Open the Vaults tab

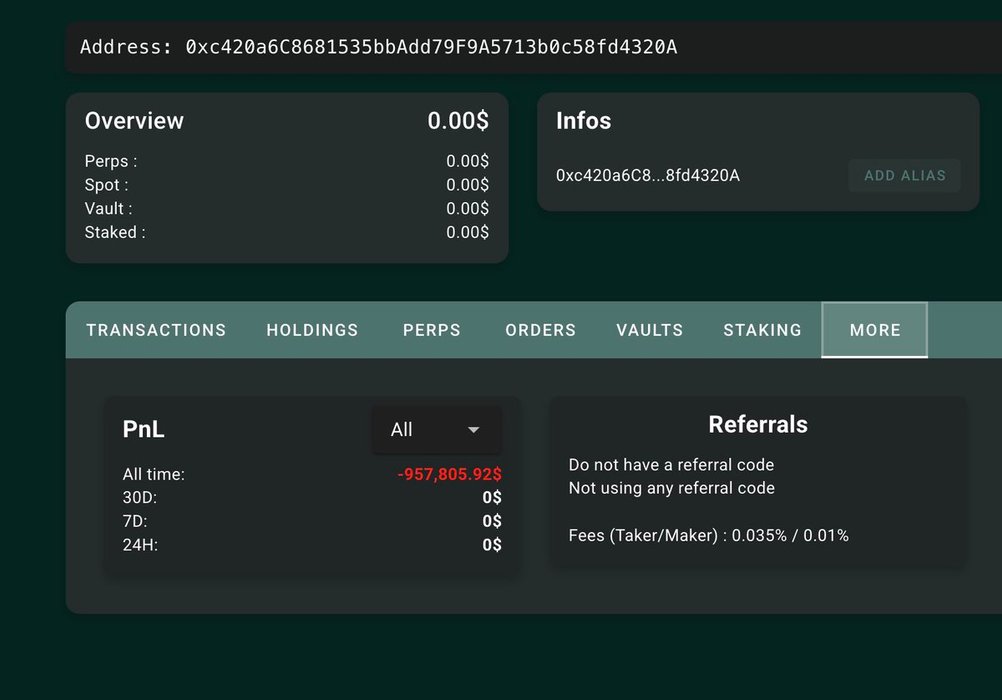tap(649, 330)
